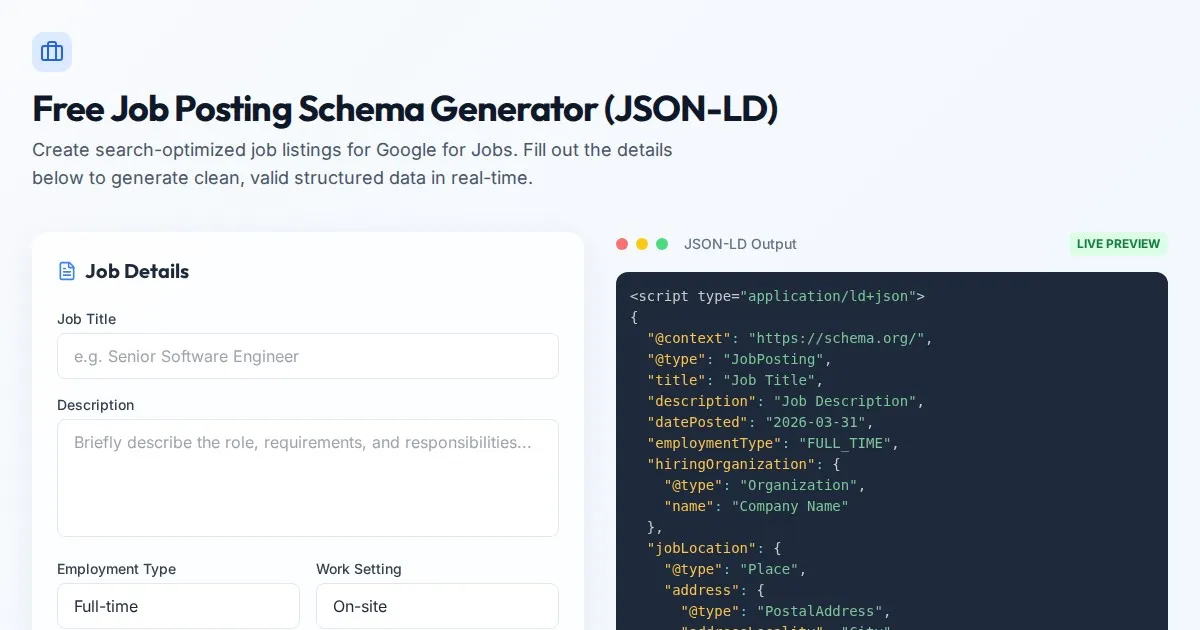
Task: Focus the Job Title input field
Action: point(307,356)
